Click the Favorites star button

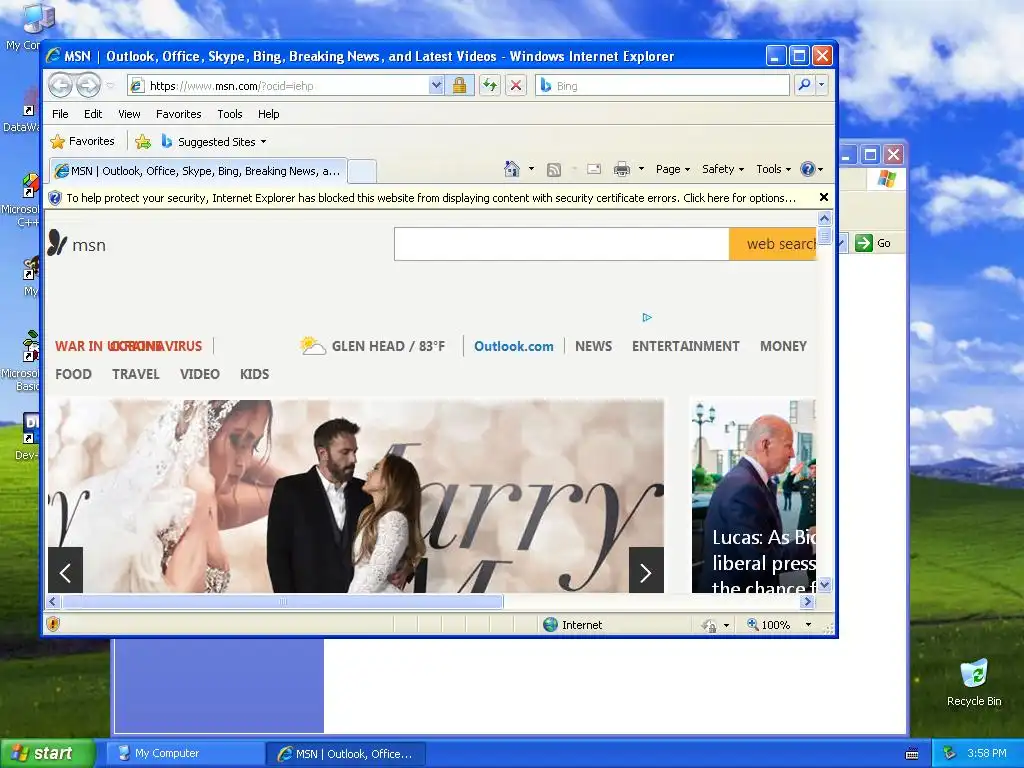[83, 141]
